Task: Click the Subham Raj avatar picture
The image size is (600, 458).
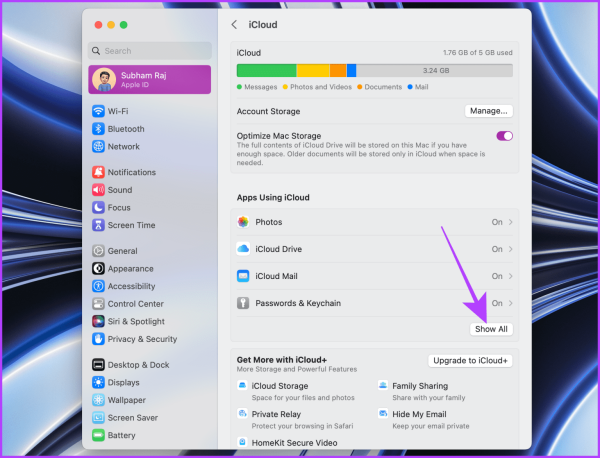Action: pyautogui.click(x=104, y=80)
